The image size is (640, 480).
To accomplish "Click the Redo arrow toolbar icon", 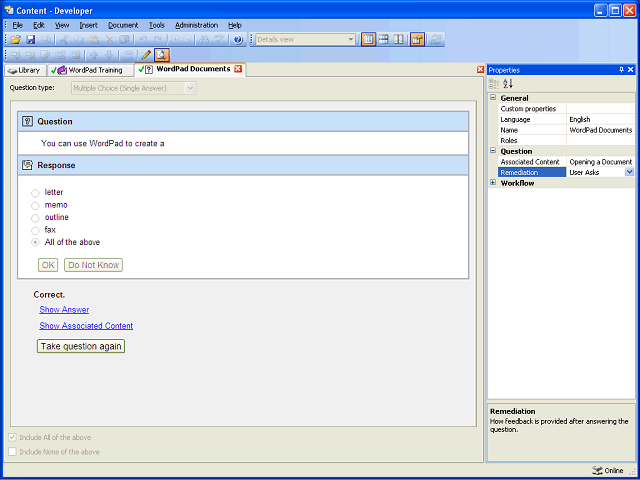I will 158,40.
